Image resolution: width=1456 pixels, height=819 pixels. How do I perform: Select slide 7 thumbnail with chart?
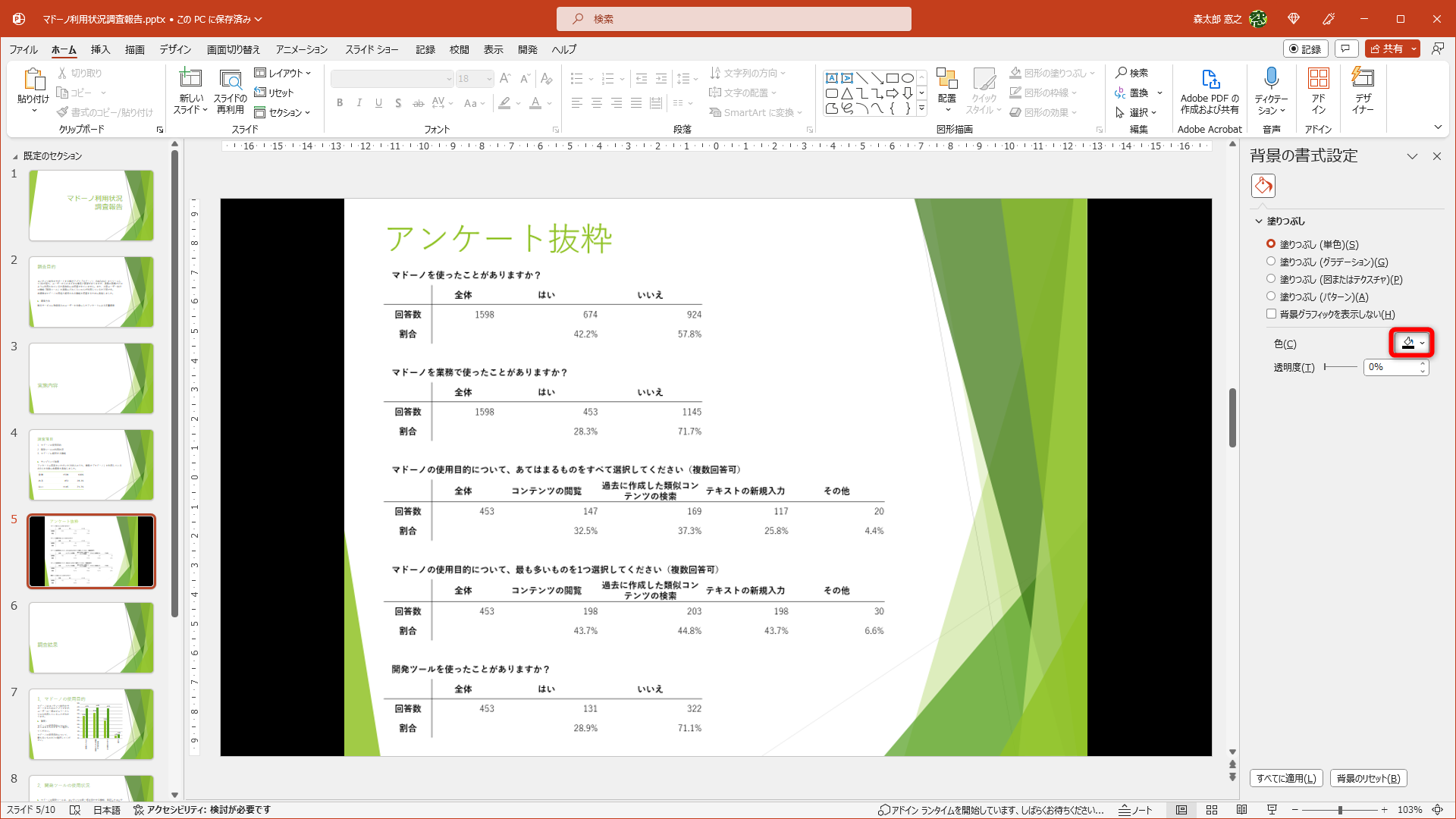[92, 724]
